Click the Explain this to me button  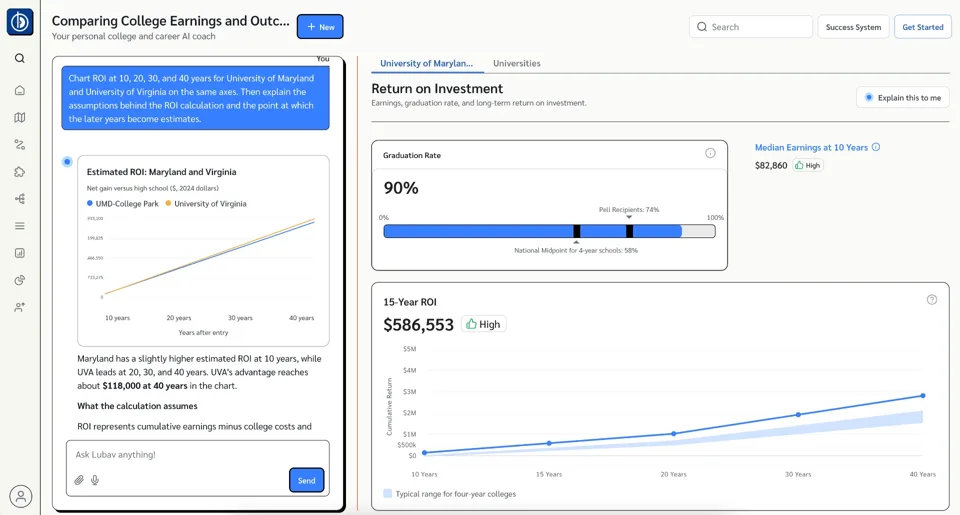pos(903,97)
